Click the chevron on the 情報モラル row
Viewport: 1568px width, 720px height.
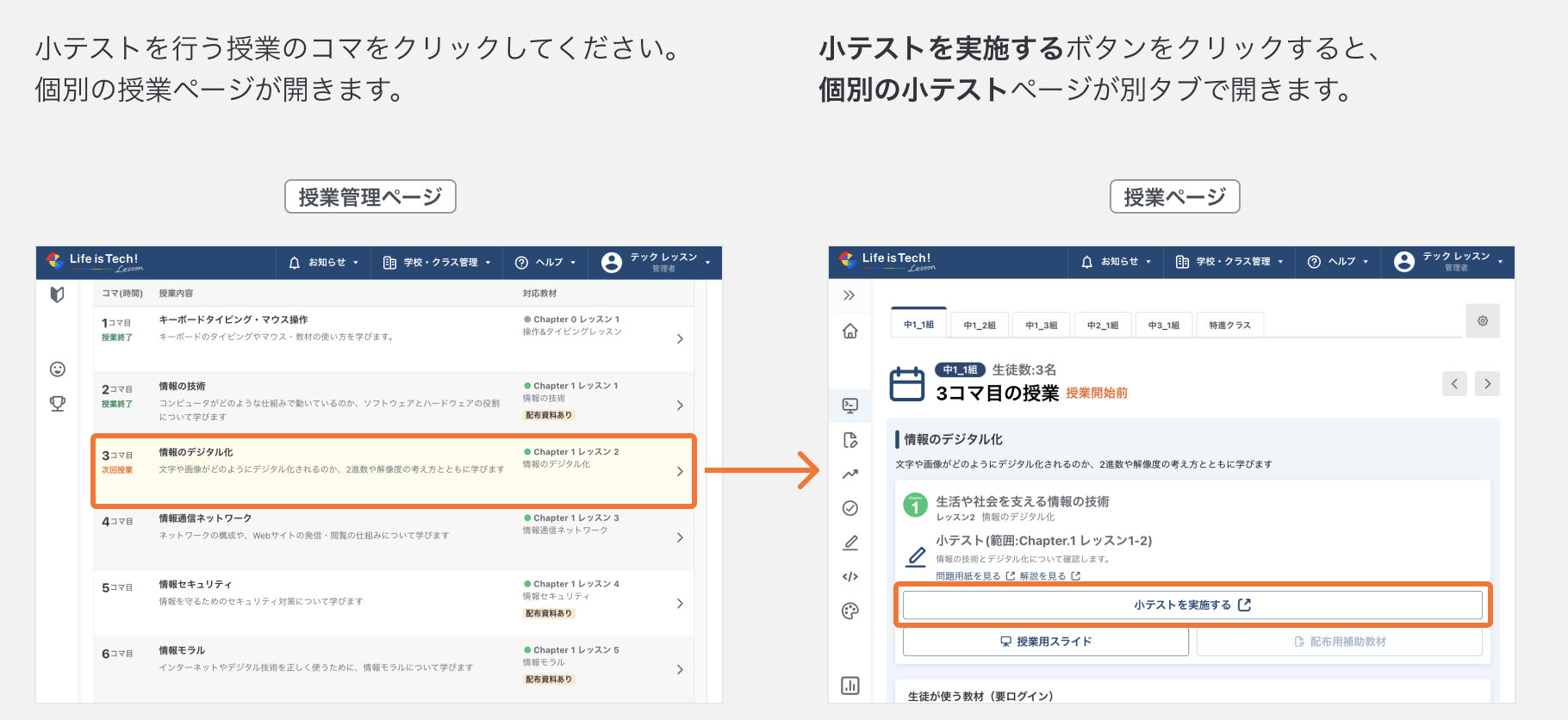pos(680,670)
